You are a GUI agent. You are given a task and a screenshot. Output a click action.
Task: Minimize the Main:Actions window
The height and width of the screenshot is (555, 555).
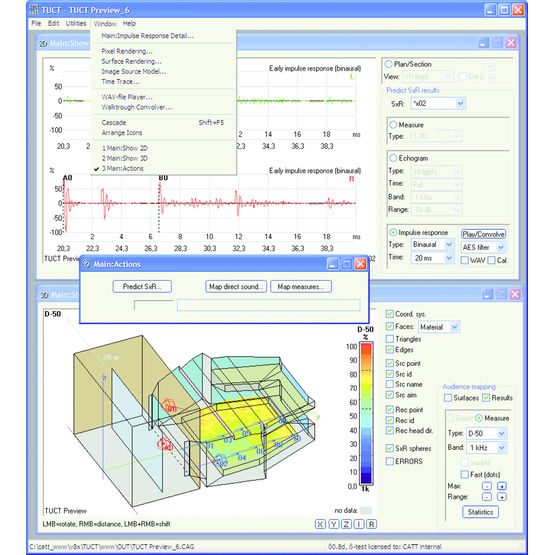click(x=332, y=264)
